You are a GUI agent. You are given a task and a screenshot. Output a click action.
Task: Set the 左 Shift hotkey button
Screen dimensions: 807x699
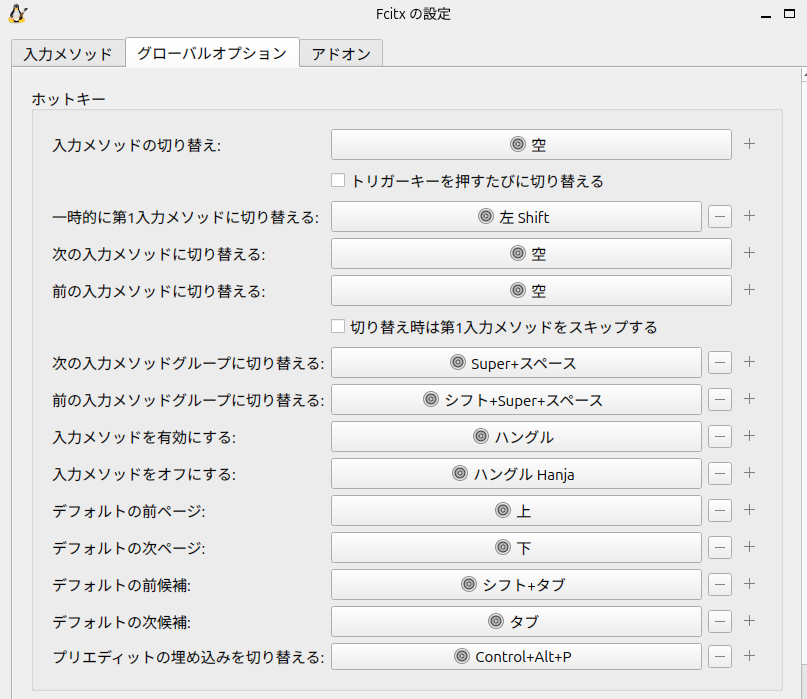516,217
